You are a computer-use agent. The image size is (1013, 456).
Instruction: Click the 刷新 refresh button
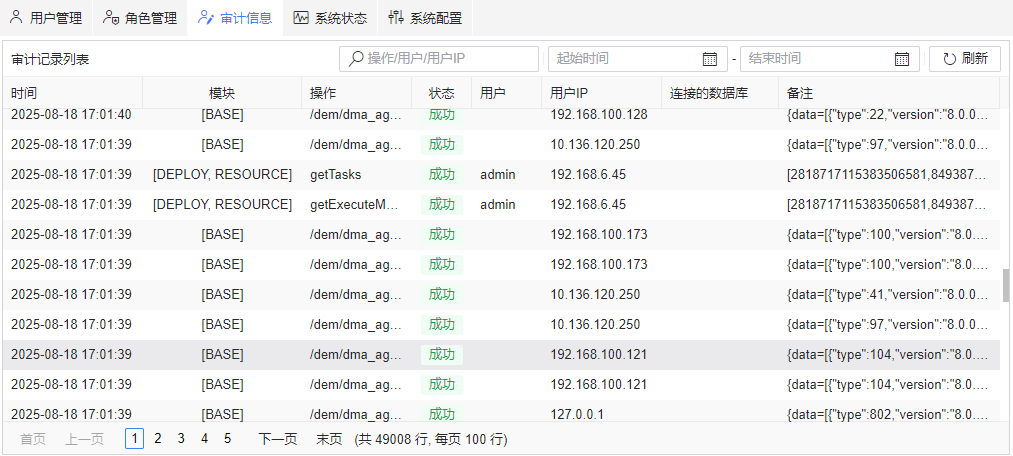coord(965,59)
